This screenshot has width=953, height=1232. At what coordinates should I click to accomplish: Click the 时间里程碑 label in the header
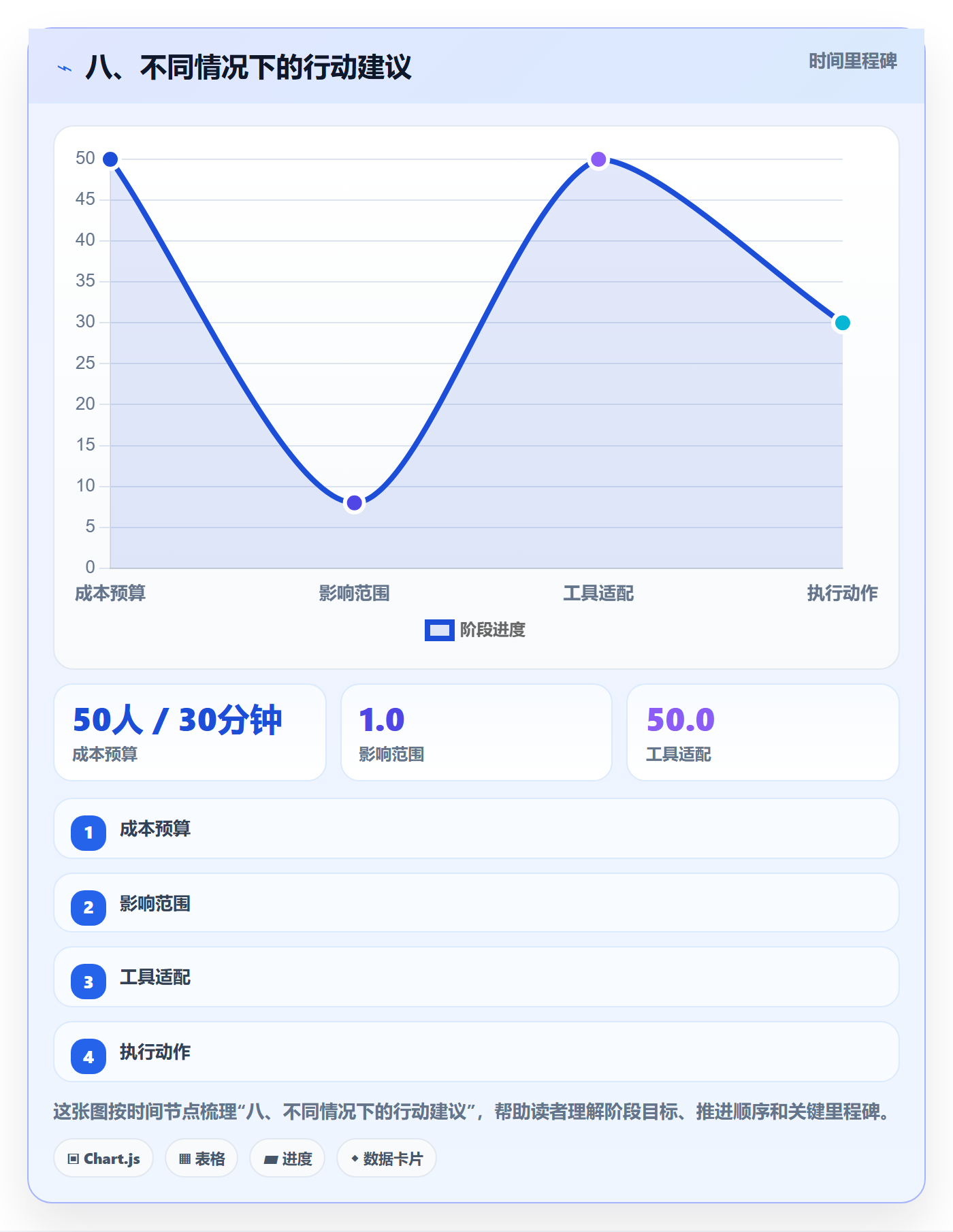(x=852, y=61)
